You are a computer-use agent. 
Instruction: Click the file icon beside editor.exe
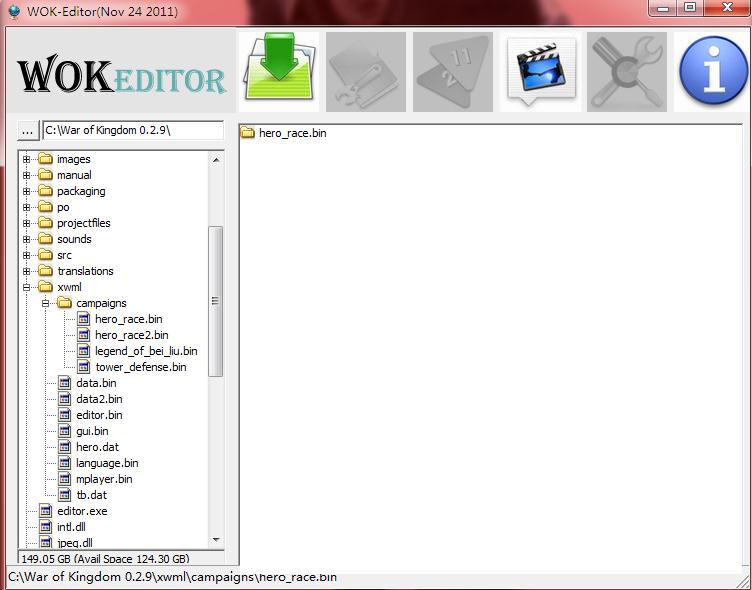pyautogui.click(x=46, y=511)
